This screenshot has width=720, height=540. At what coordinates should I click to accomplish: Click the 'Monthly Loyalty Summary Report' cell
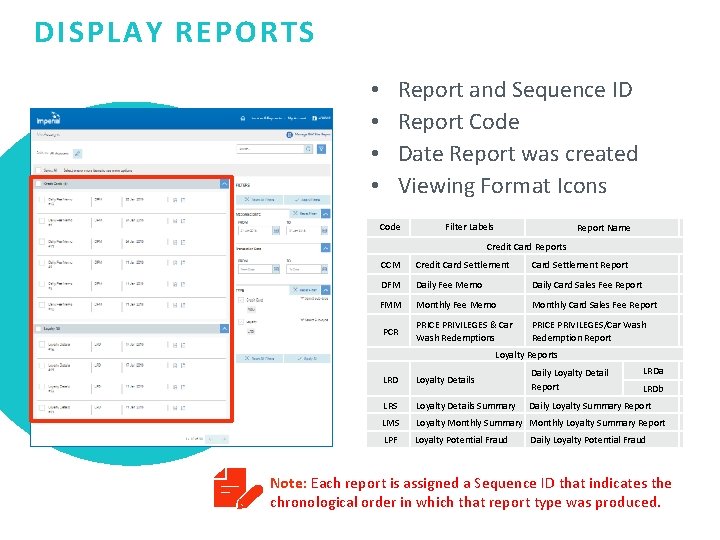click(602, 423)
